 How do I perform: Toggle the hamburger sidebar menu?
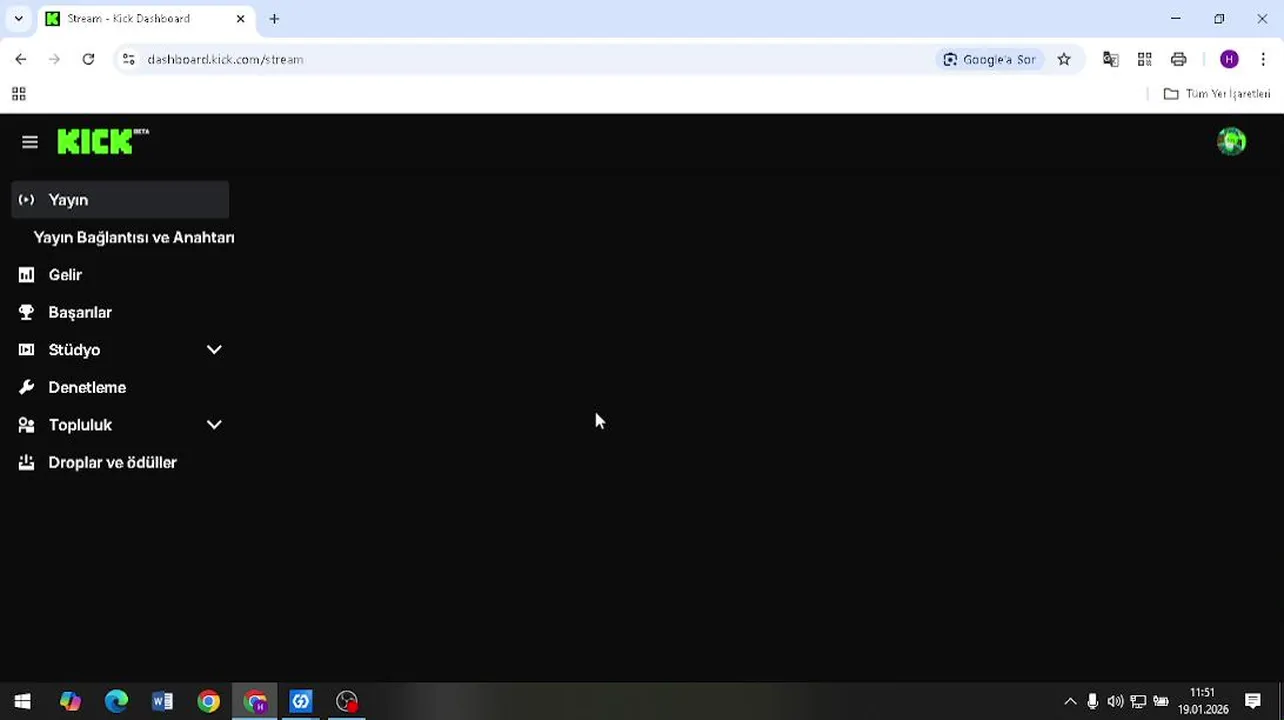coord(30,142)
